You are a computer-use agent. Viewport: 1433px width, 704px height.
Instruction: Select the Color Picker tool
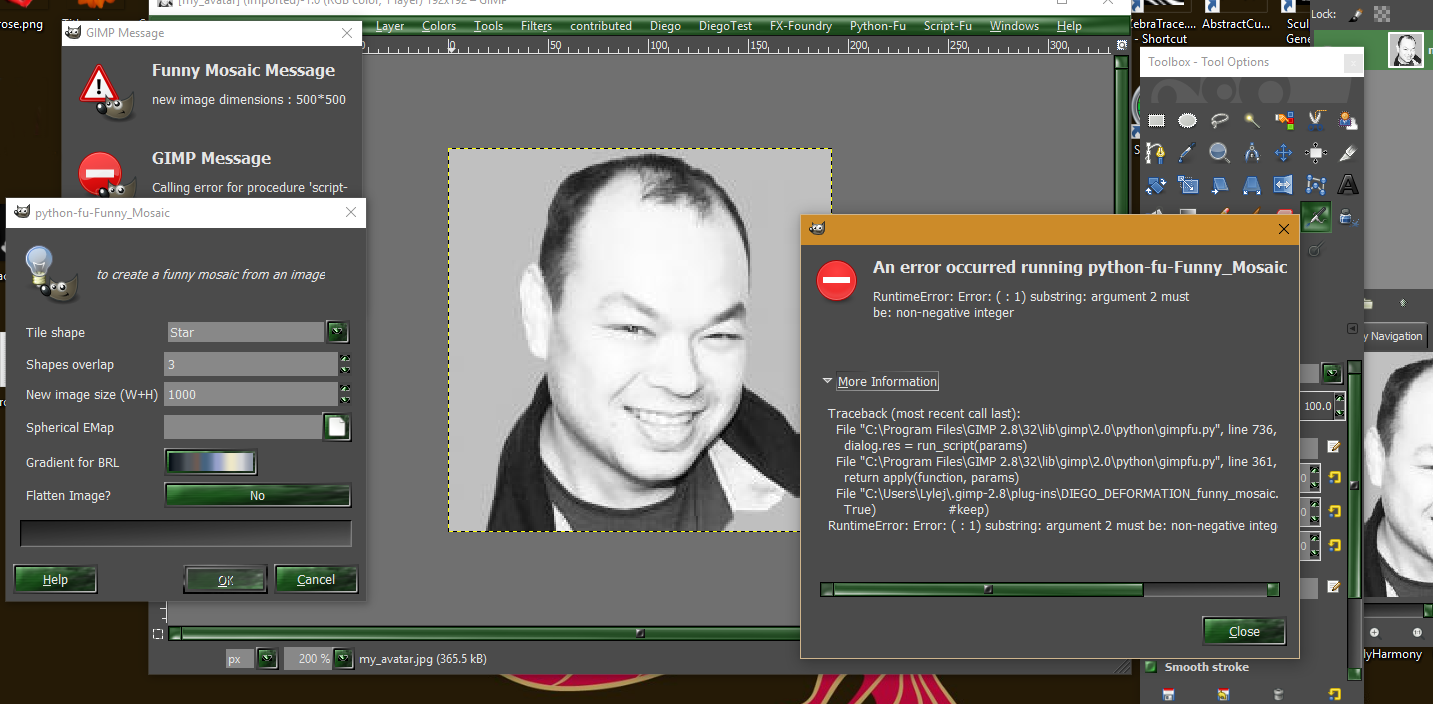tap(1187, 153)
